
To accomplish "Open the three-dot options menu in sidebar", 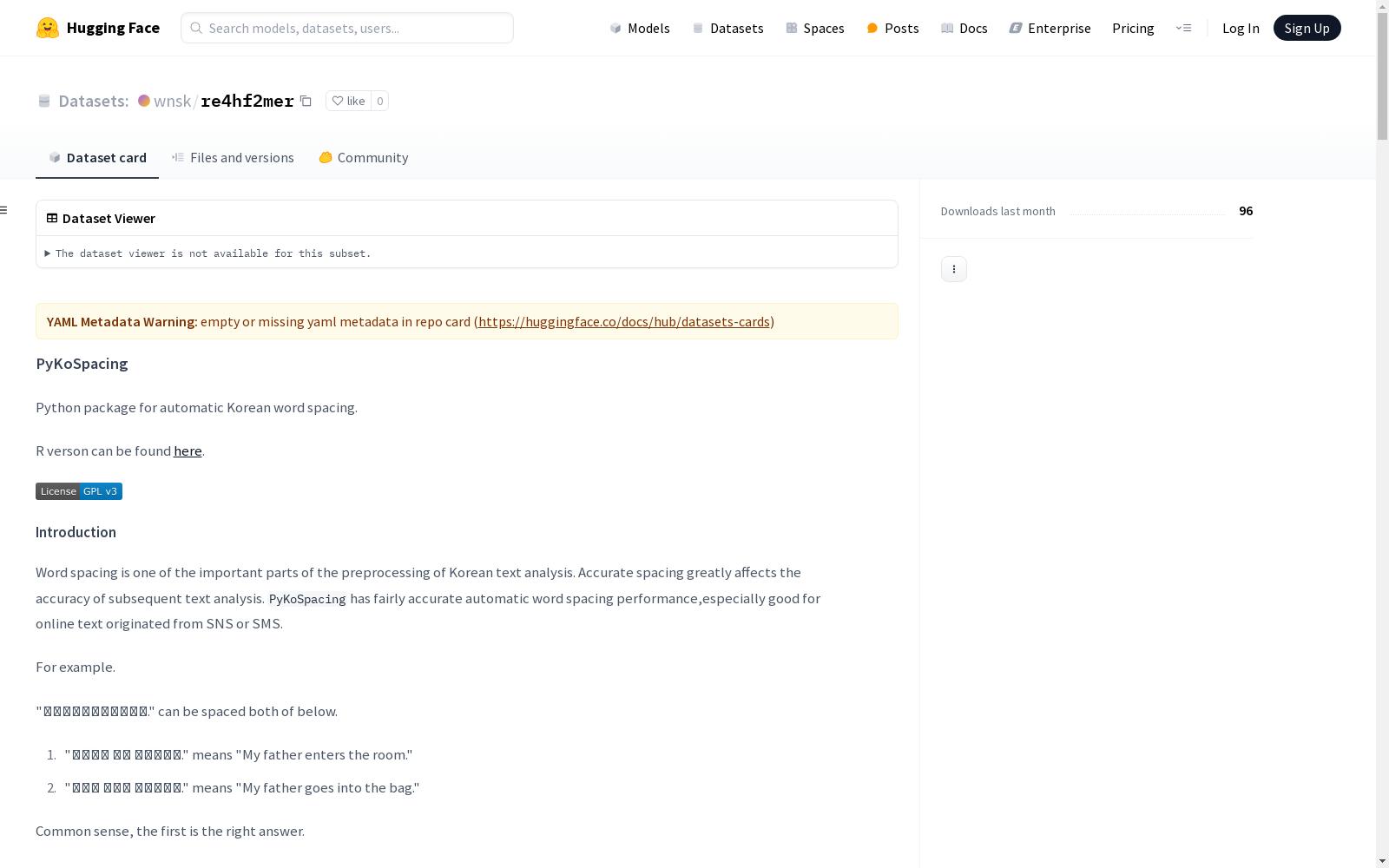I will (x=954, y=269).
